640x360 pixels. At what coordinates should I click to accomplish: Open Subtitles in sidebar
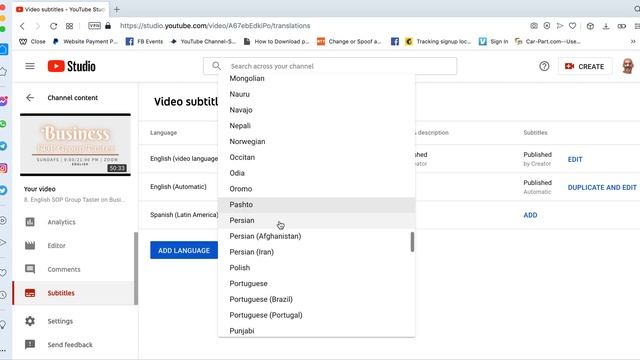pyautogui.click(x=61, y=293)
